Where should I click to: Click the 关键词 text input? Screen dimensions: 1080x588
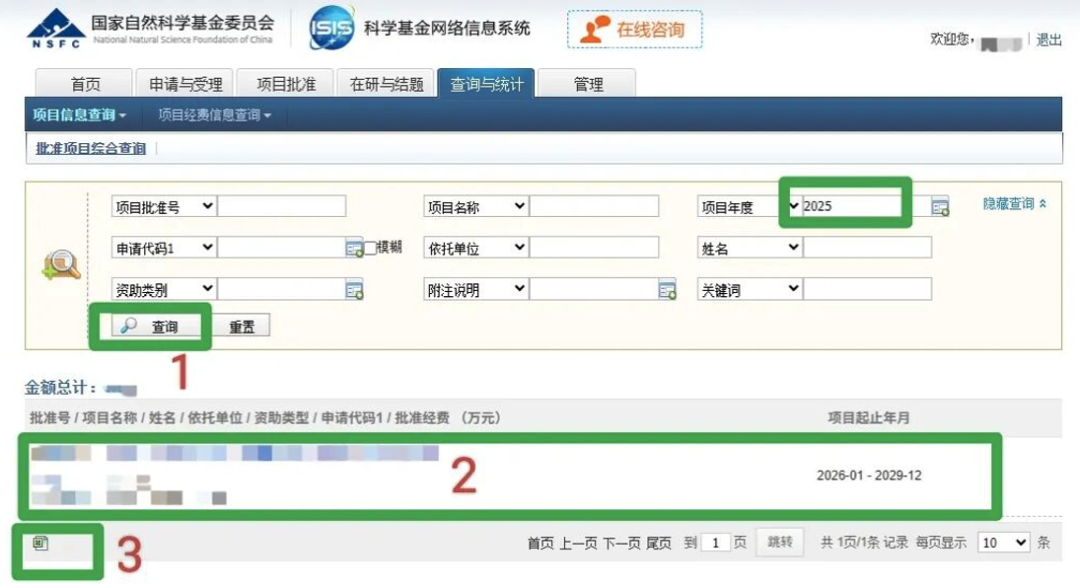(867, 288)
